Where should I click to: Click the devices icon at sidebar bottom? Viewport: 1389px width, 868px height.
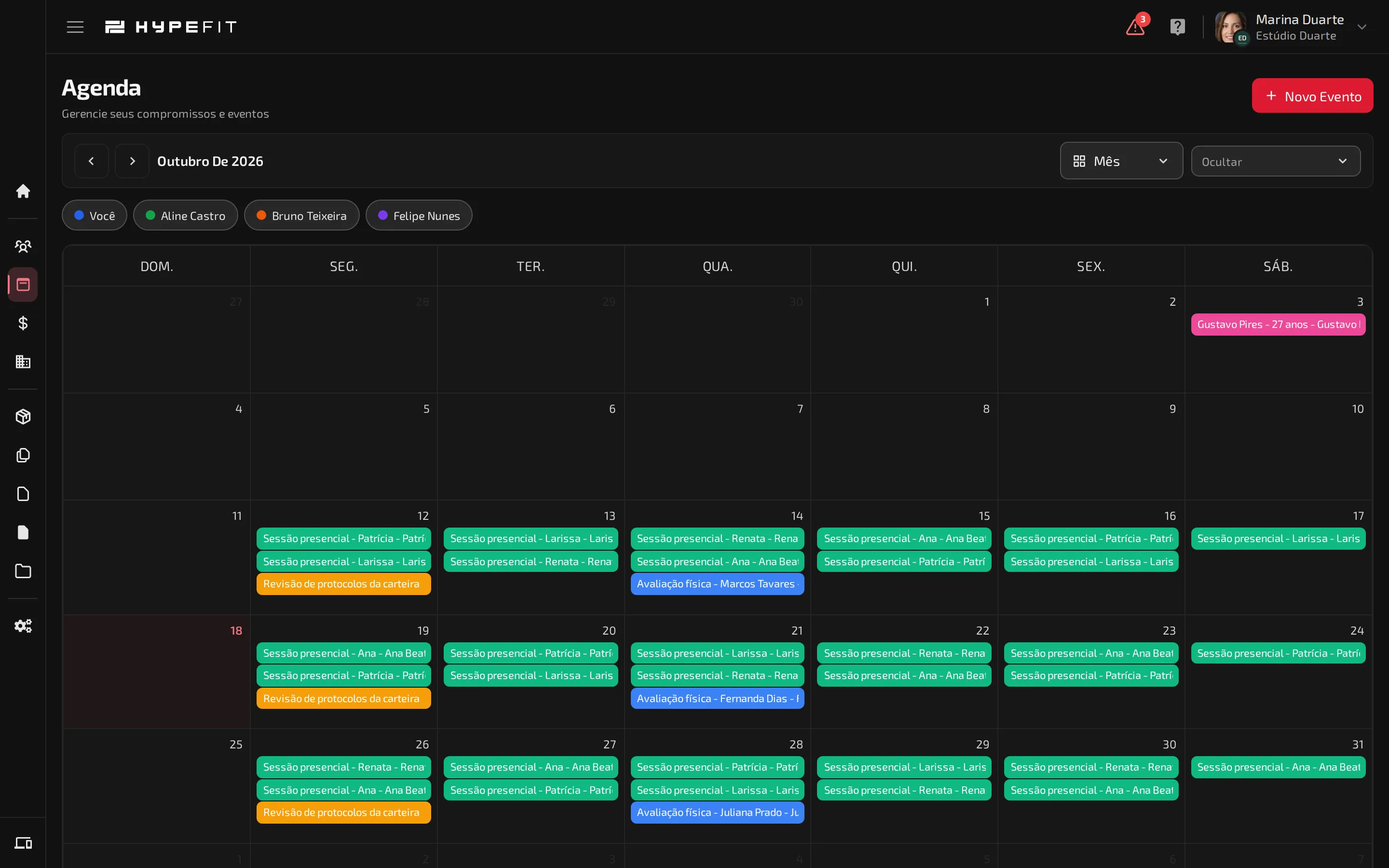click(23, 843)
